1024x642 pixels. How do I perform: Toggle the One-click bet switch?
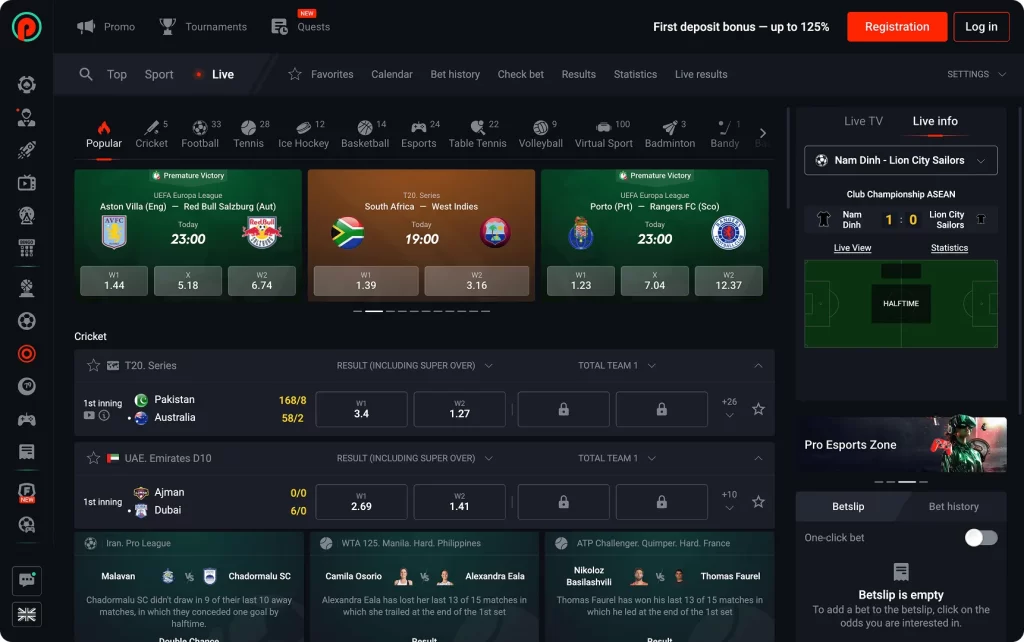[980, 538]
